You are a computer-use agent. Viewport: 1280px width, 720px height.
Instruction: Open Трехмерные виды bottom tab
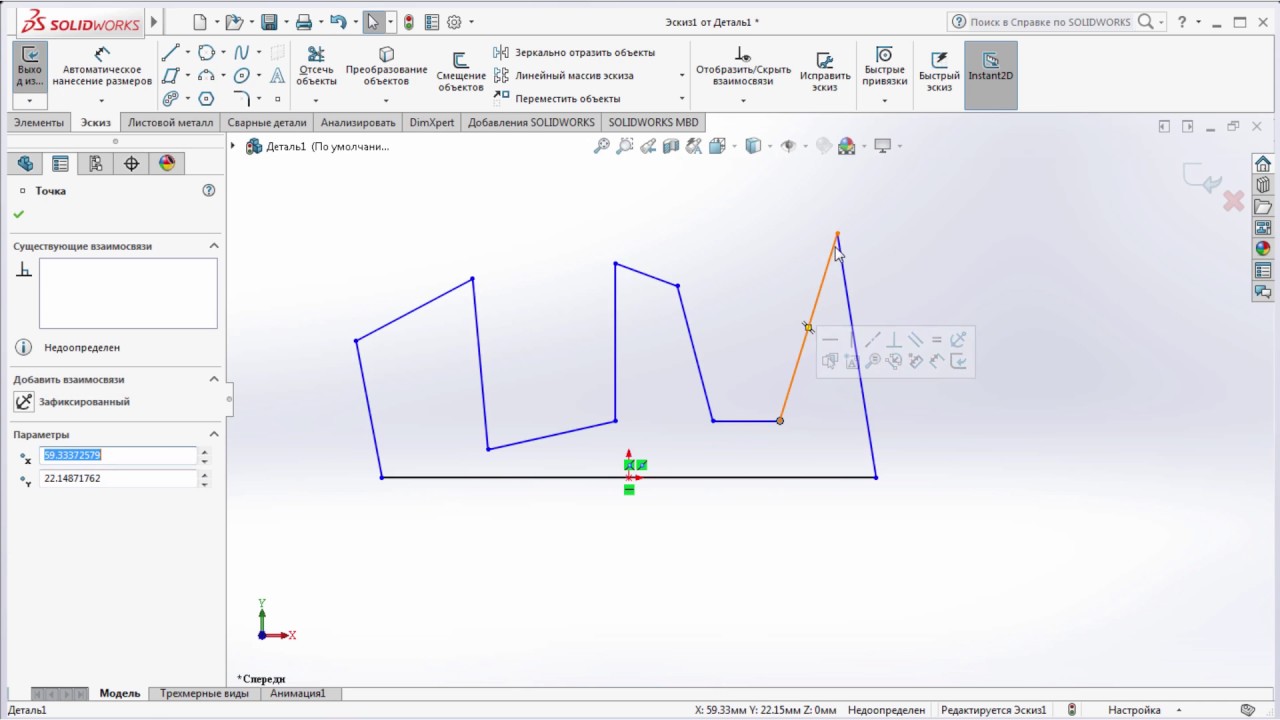pos(204,693)
